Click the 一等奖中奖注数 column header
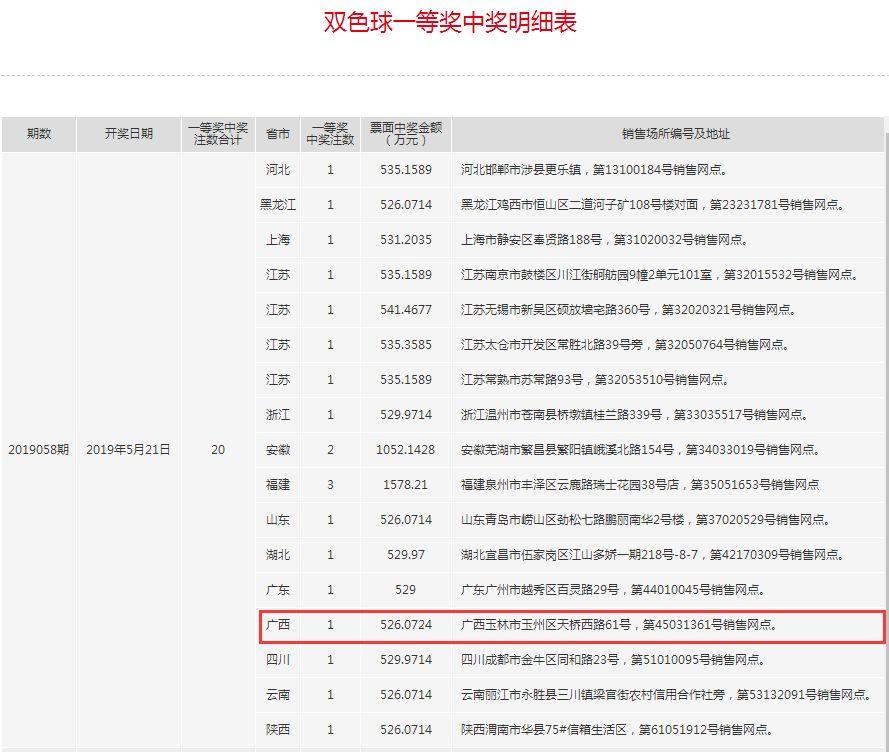This screenshot has width=889, height=752. 330,134
